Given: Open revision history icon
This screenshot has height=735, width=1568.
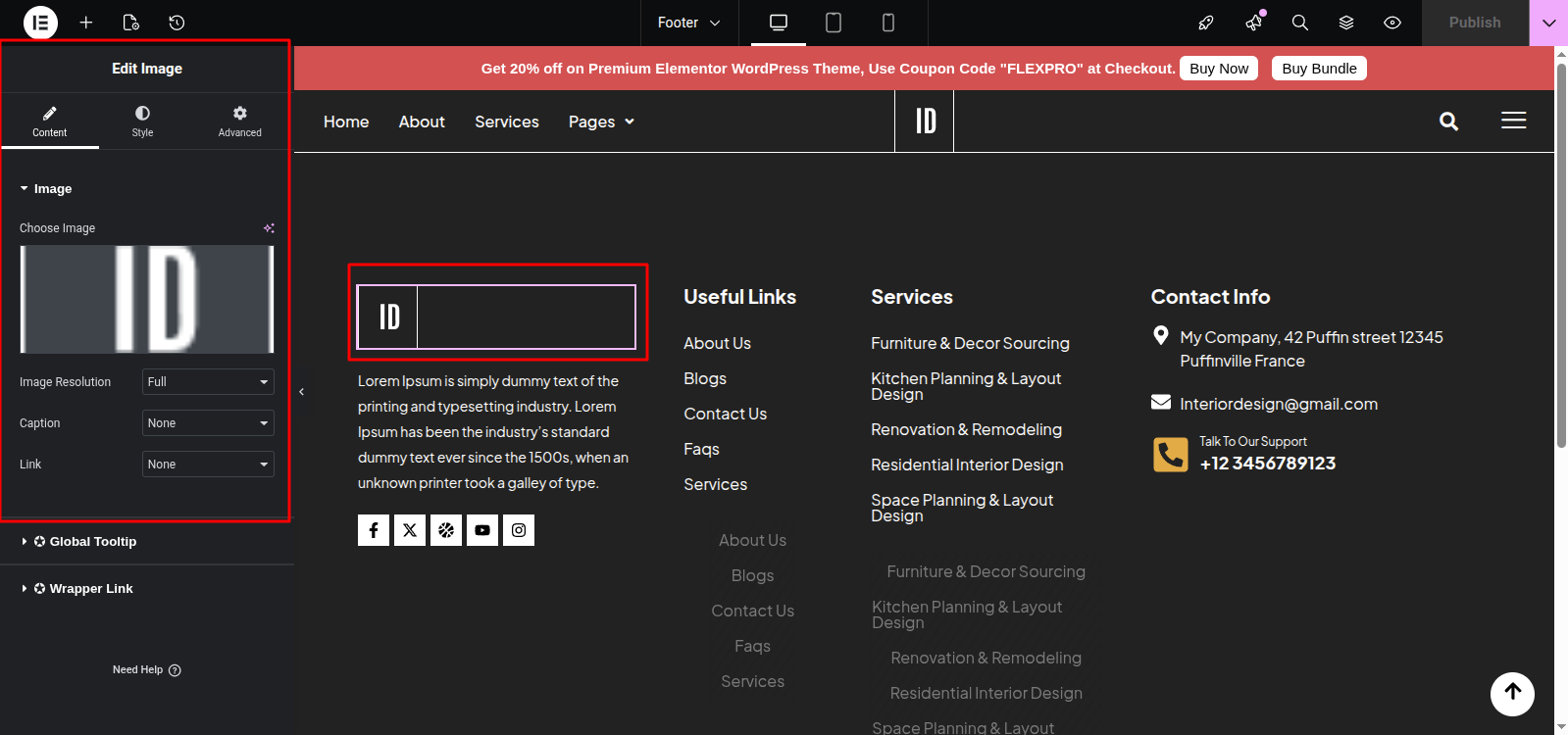Looking at the screenshot, I should pos(177,23).
